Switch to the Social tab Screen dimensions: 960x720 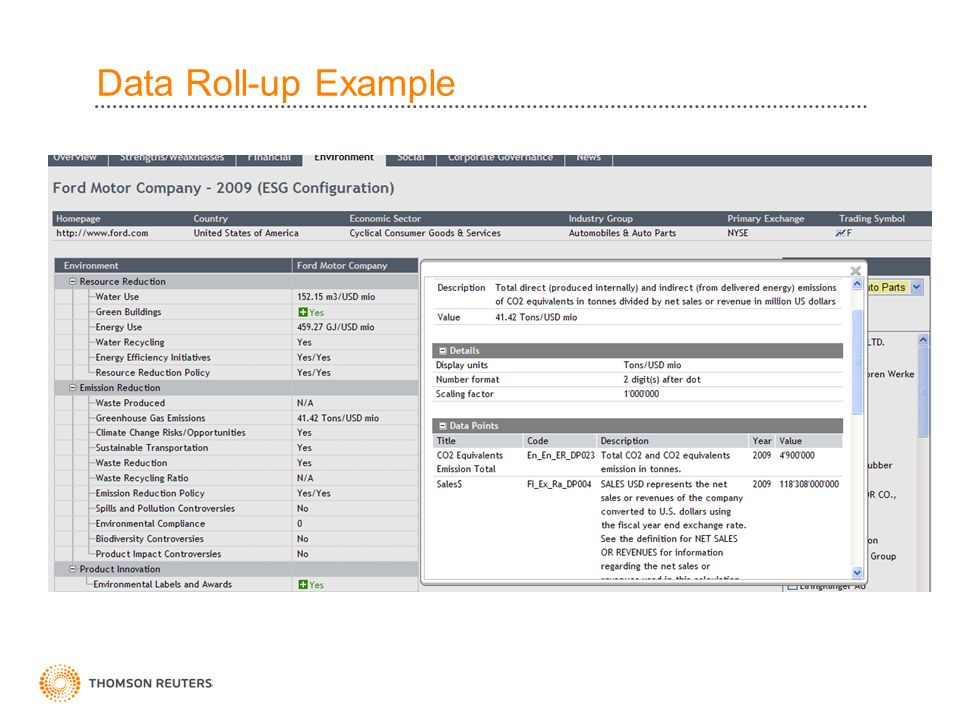[x=411, y=158]
